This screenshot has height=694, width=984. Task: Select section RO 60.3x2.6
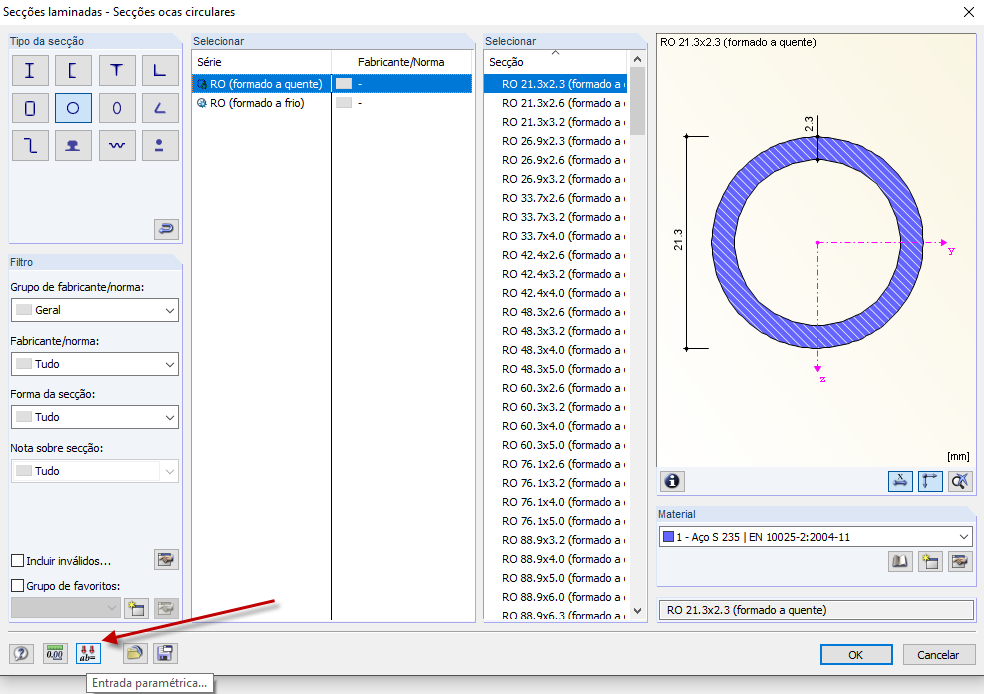pyautogui.click(x=555, y=388)
